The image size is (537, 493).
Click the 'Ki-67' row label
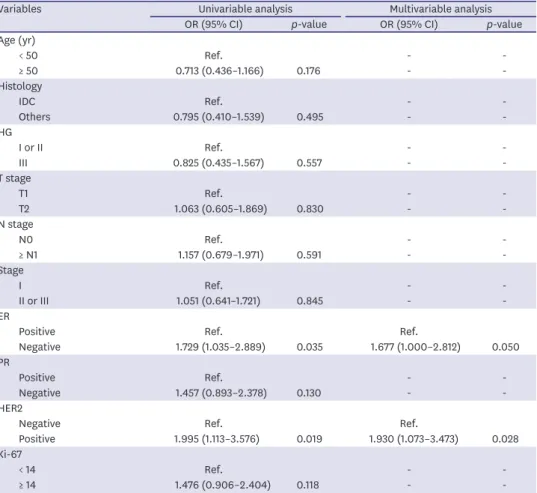coord(11,455)
